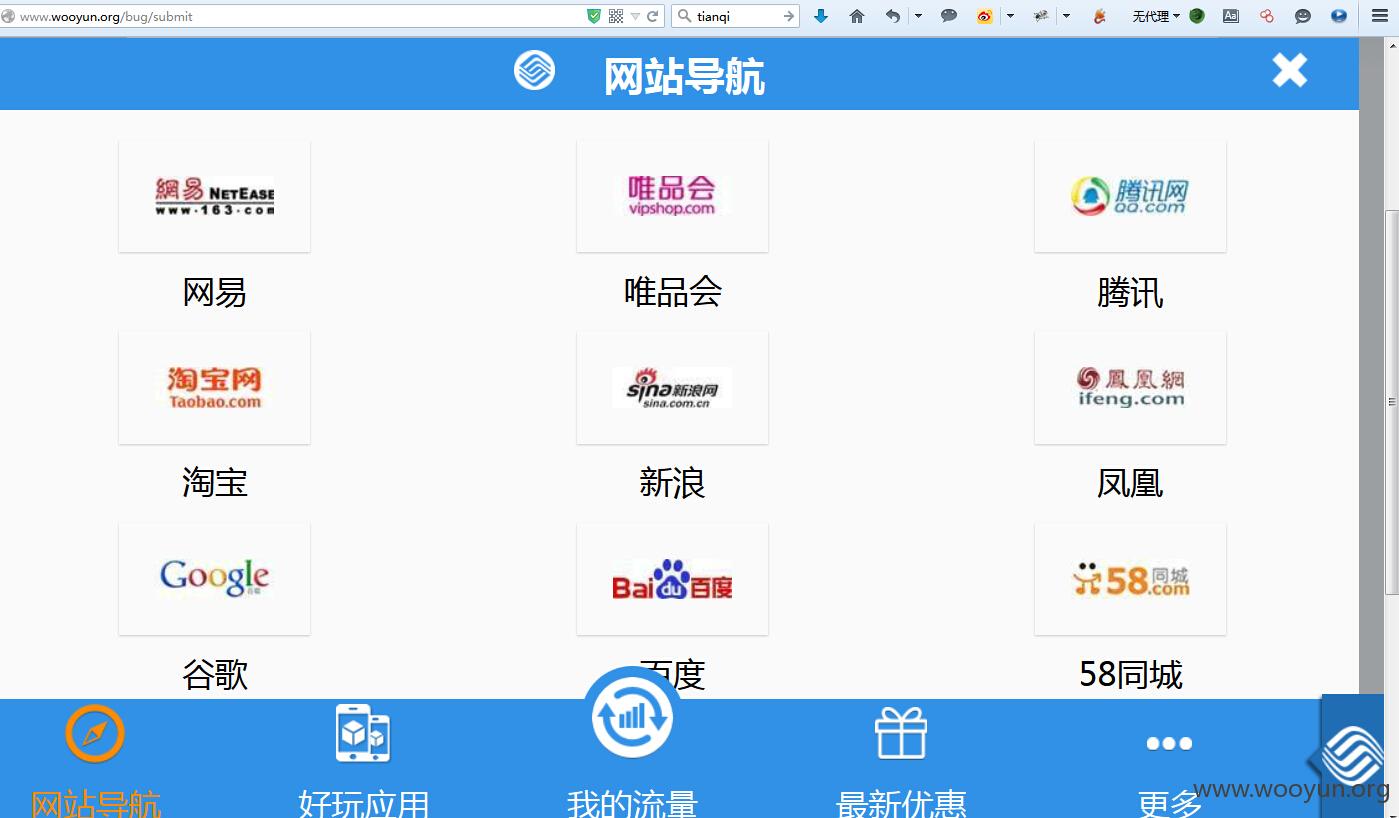Viewport: 1399px width, 818px height.
Task: Reload the page with refresh icon
Action: coord(653,16)
